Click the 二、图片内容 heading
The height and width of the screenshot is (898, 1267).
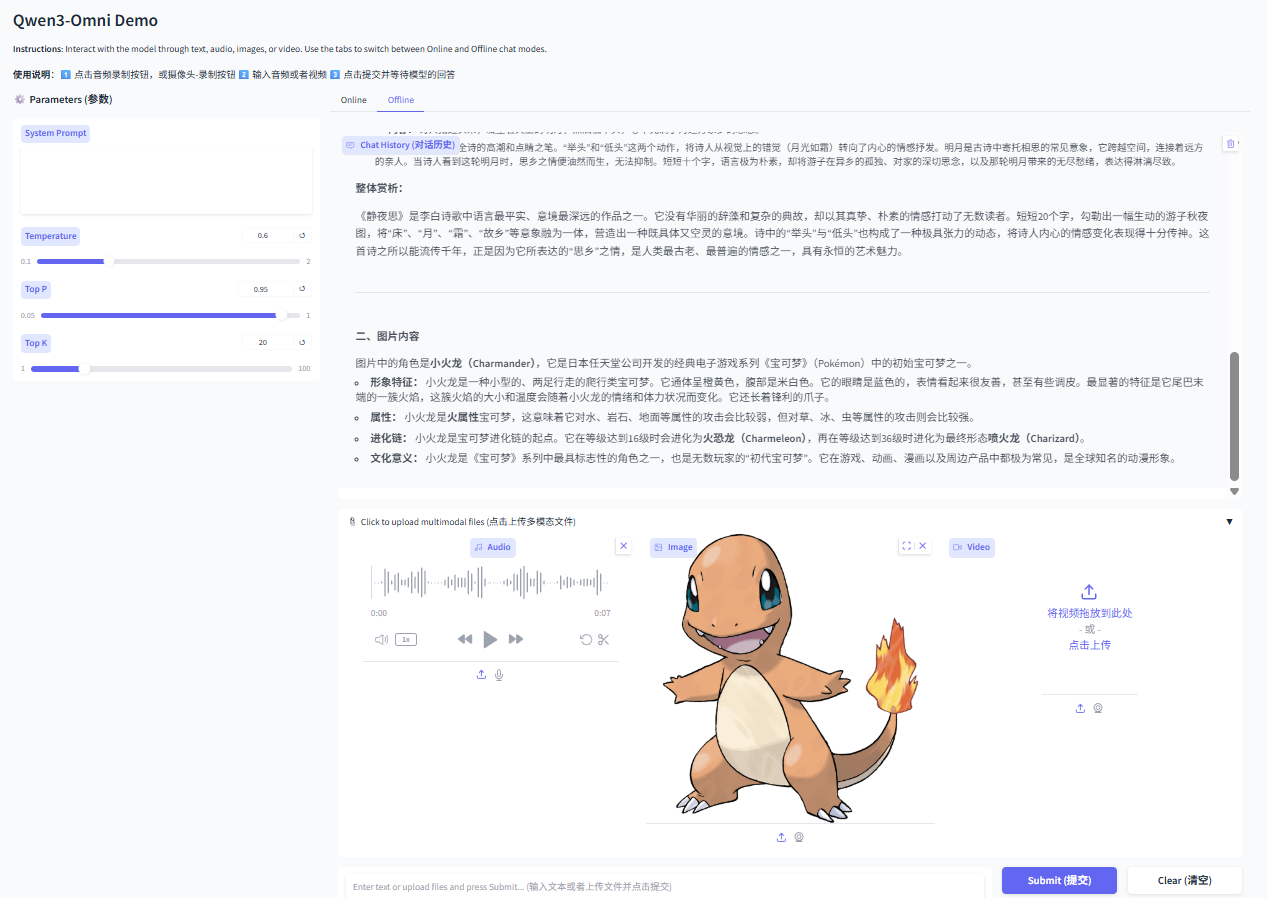[388, 336]
